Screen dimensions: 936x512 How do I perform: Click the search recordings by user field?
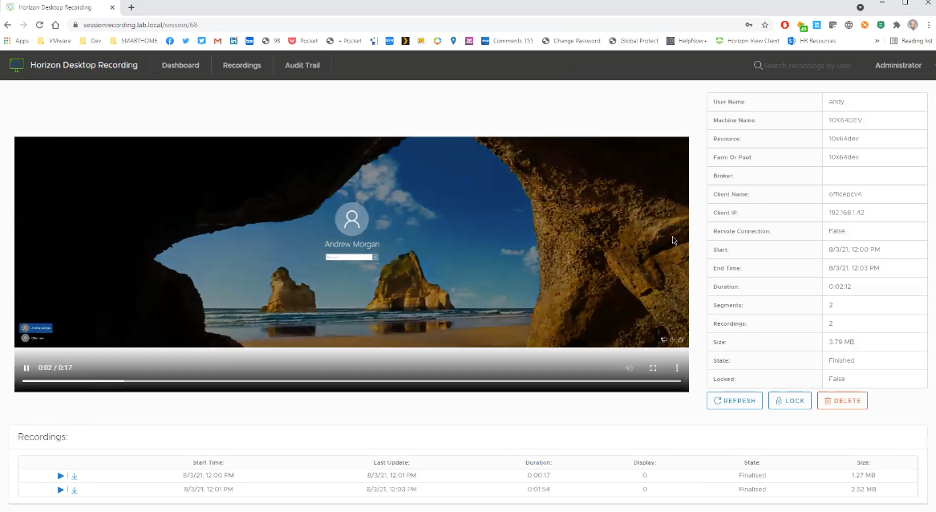click(807, 65)
